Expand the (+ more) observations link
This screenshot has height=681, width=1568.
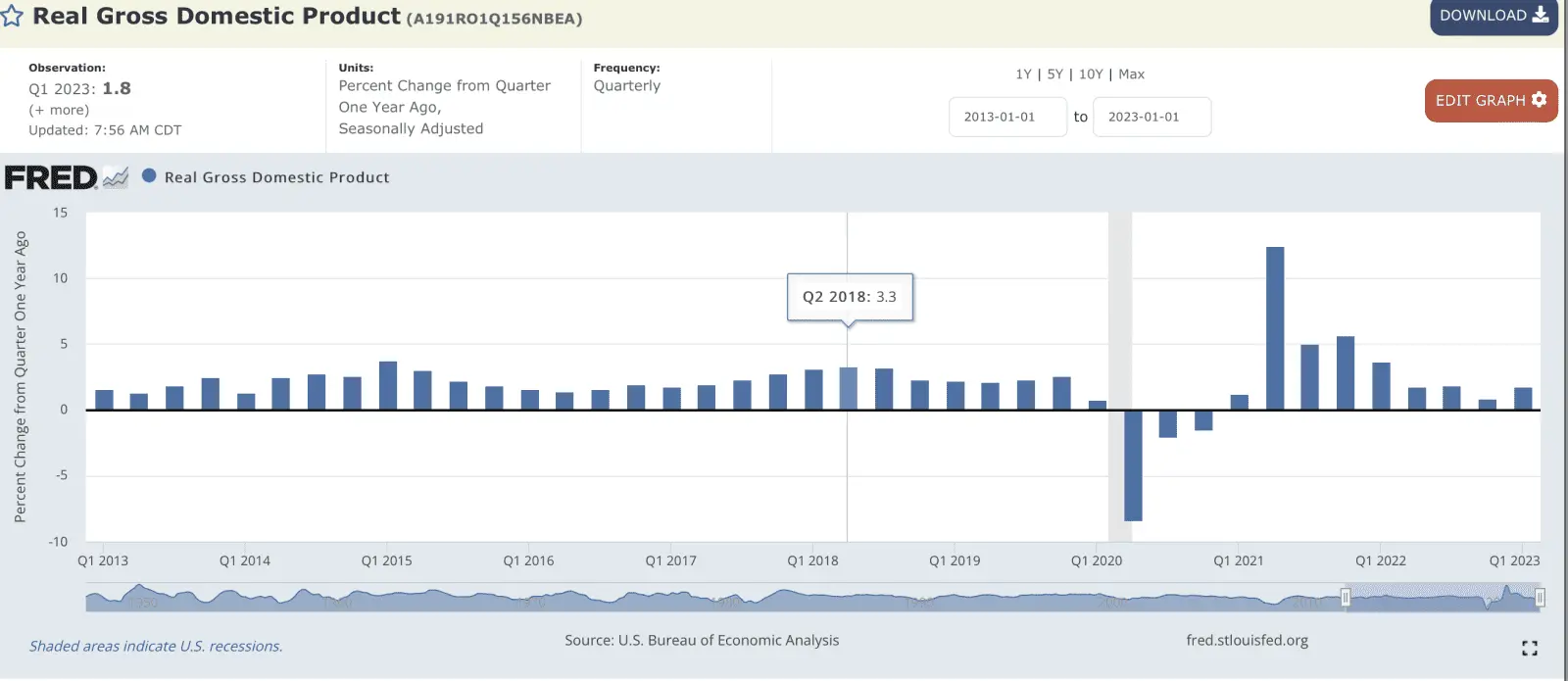pos(59,111)
